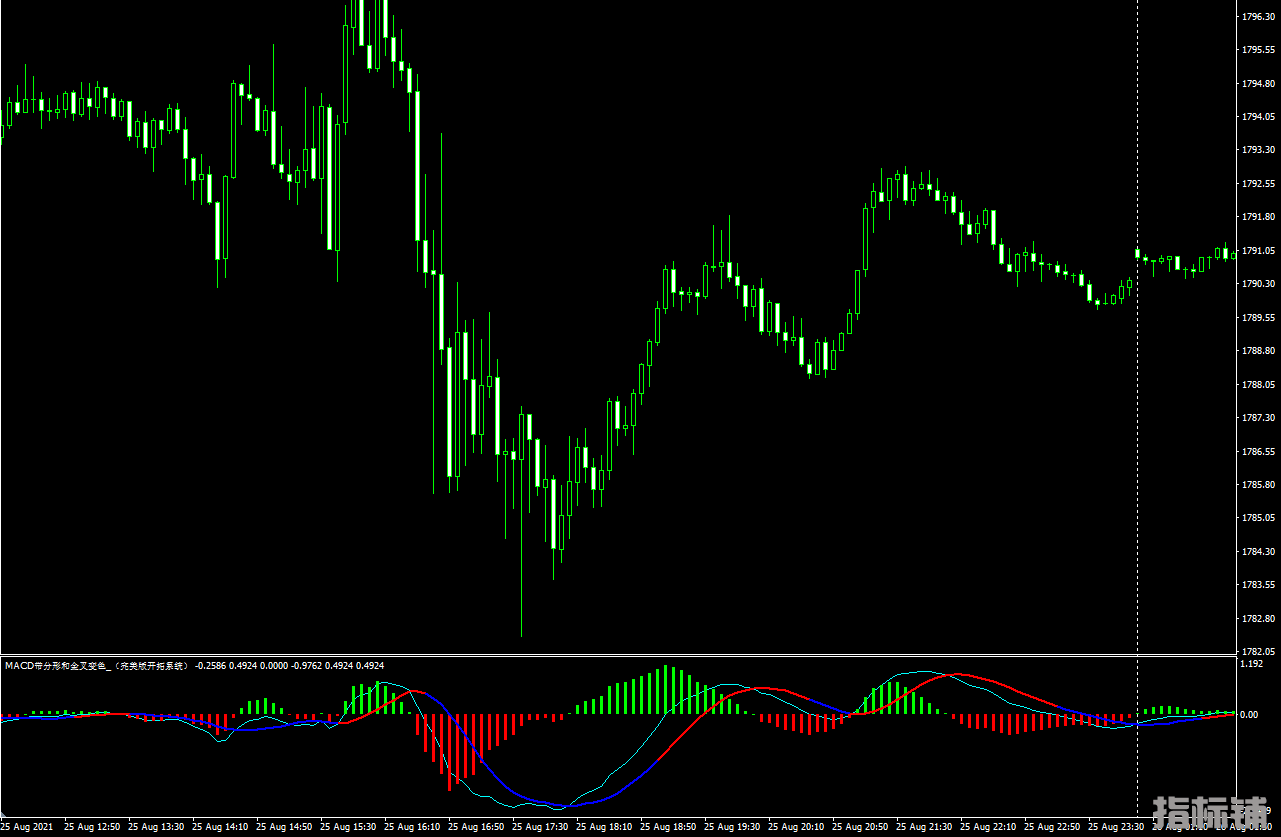
Task: Select the 1788.05 price axis label
Action: (1256, 384)
